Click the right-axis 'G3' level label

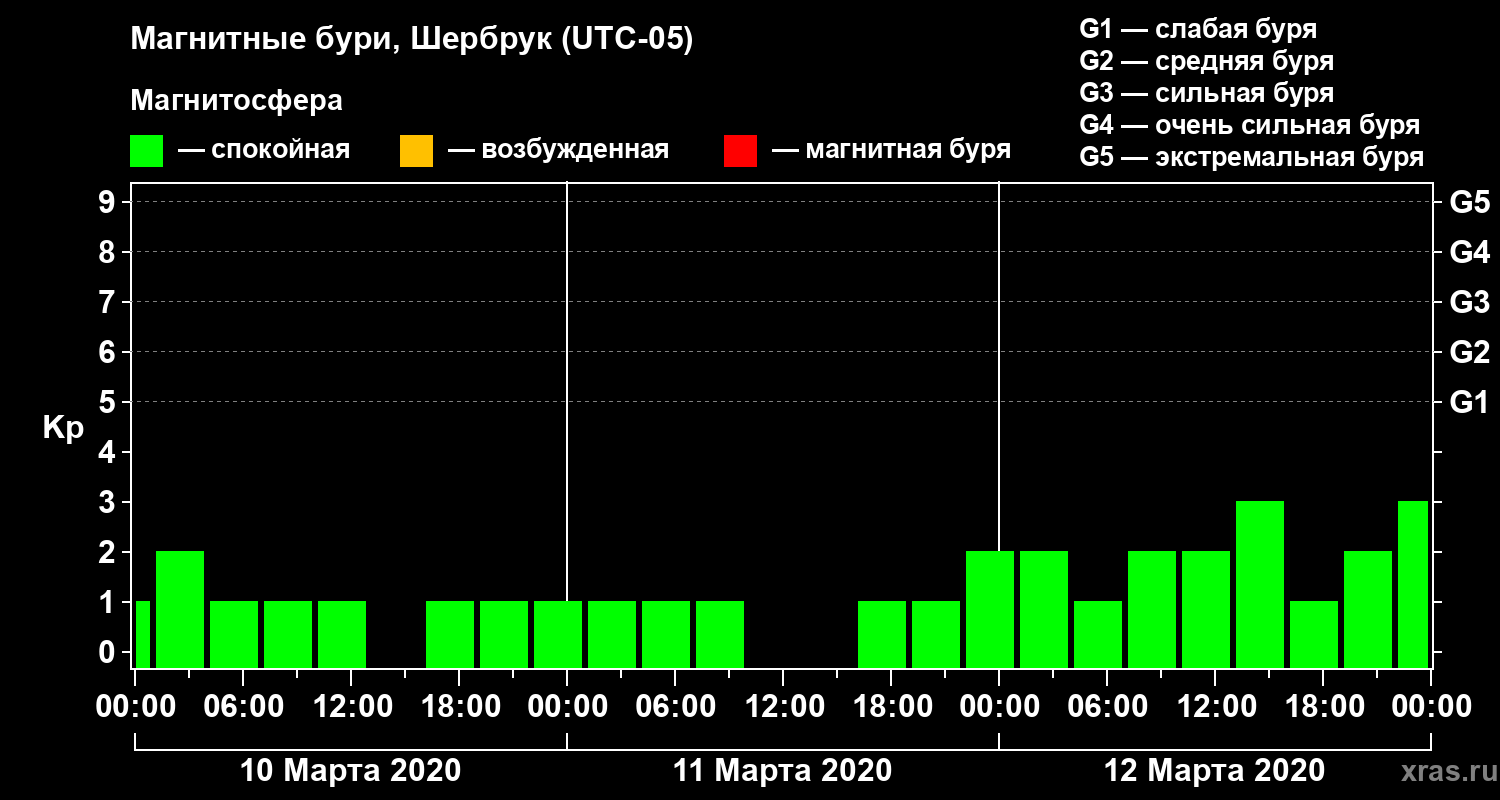1469,302
